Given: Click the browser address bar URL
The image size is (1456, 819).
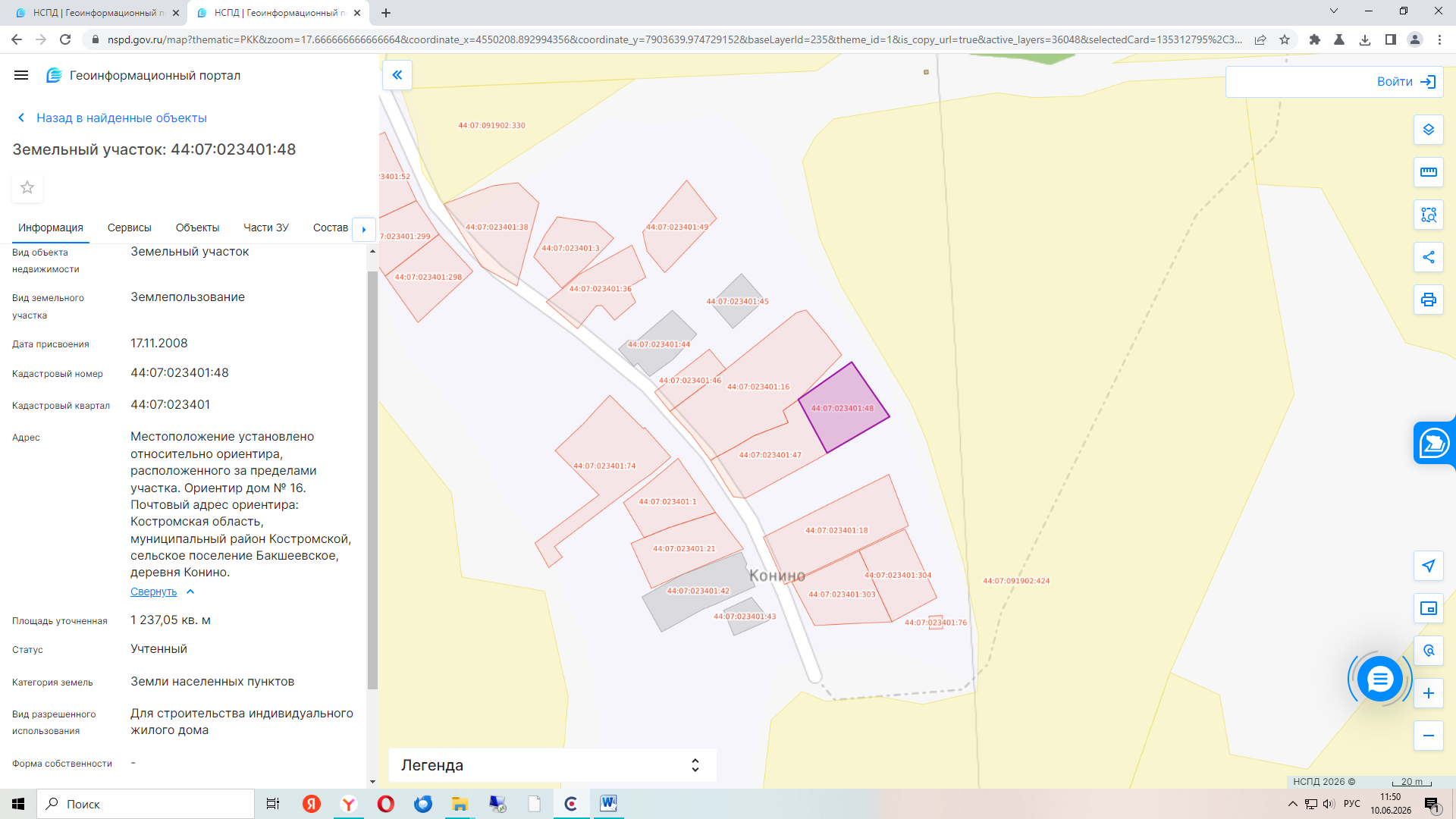Looking at the screenshot, I should coord(673,39).
